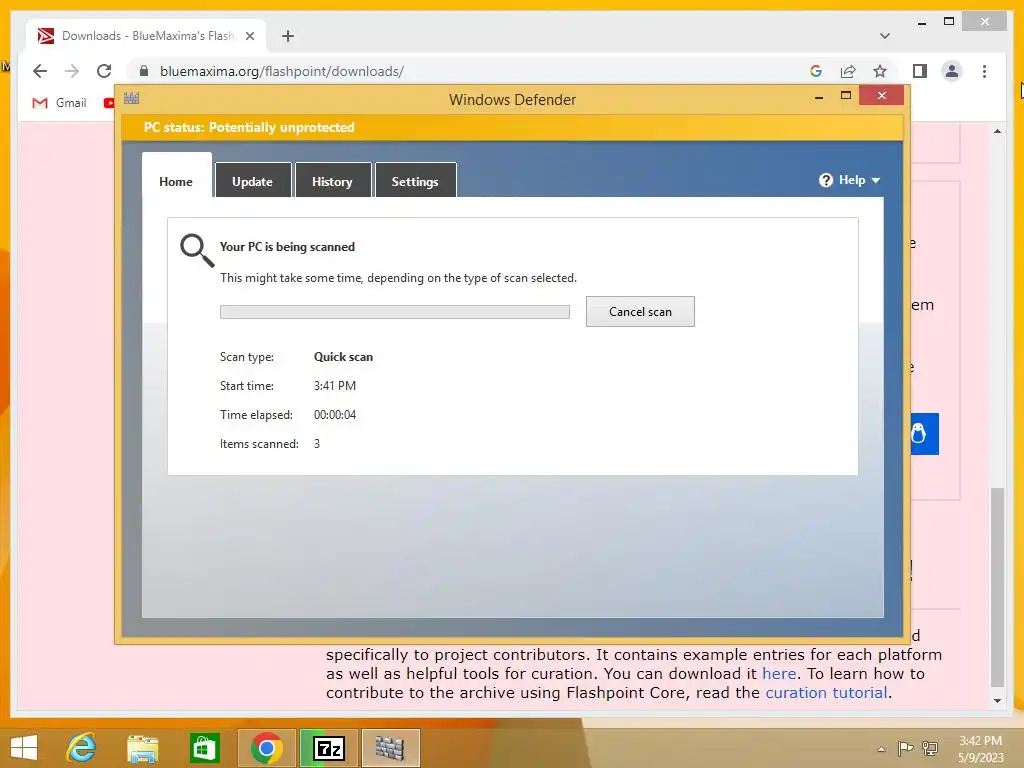Go back in Chrome
This screenshot has height=768, width=1024.
(x=40, y=71)
